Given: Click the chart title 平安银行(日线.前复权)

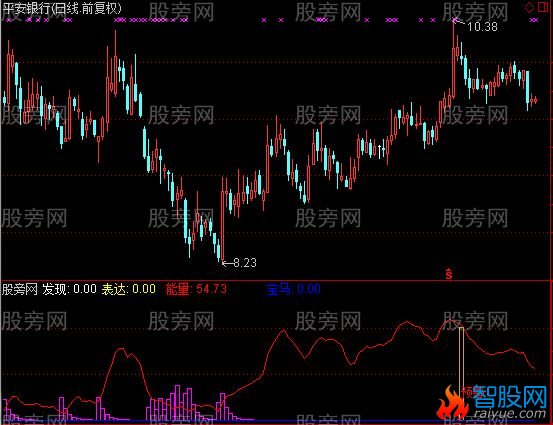Looking at the screenshot, I should point(62,8).
